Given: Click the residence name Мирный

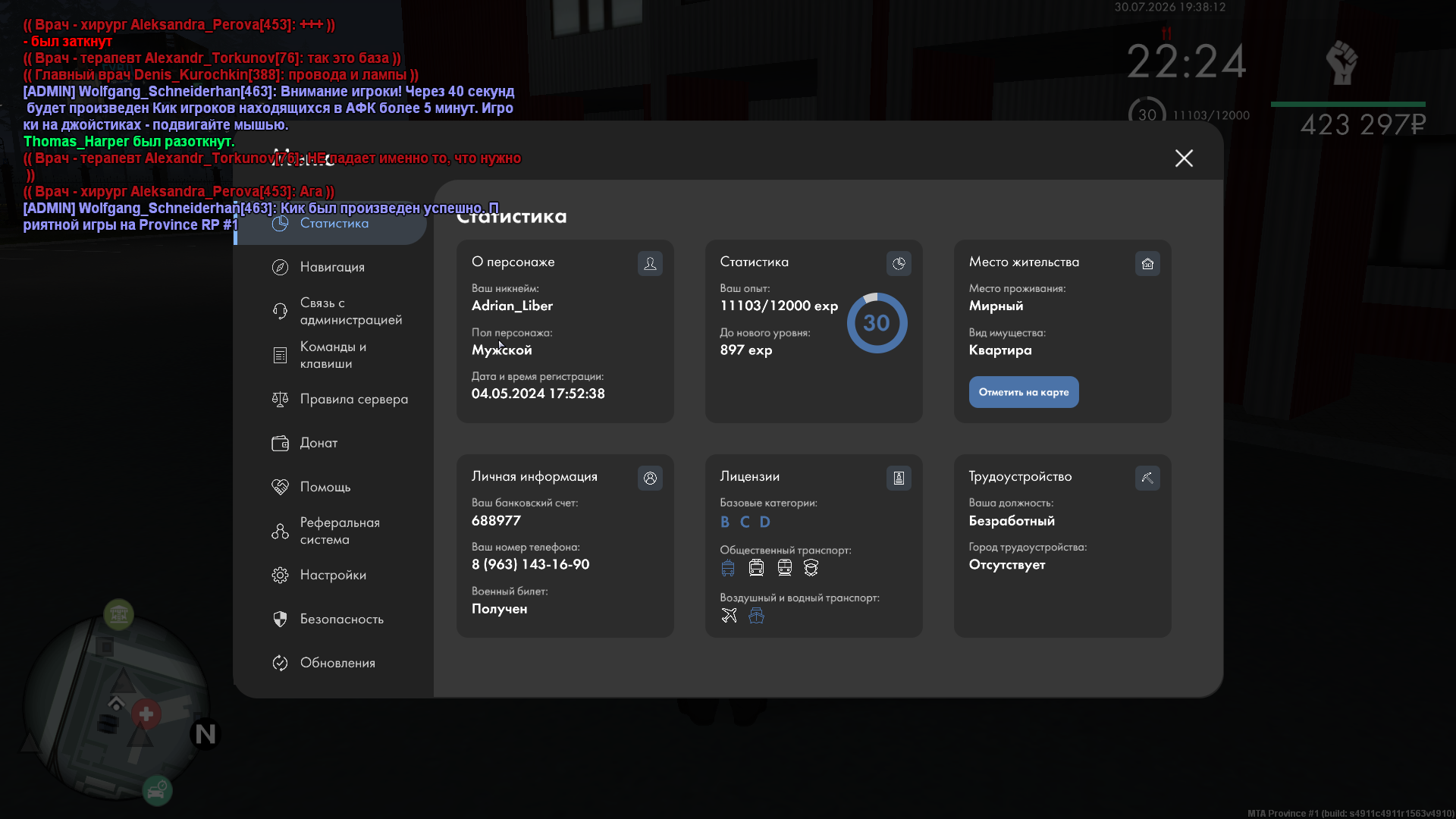Looking at the screenshot, I should point(996,306).
